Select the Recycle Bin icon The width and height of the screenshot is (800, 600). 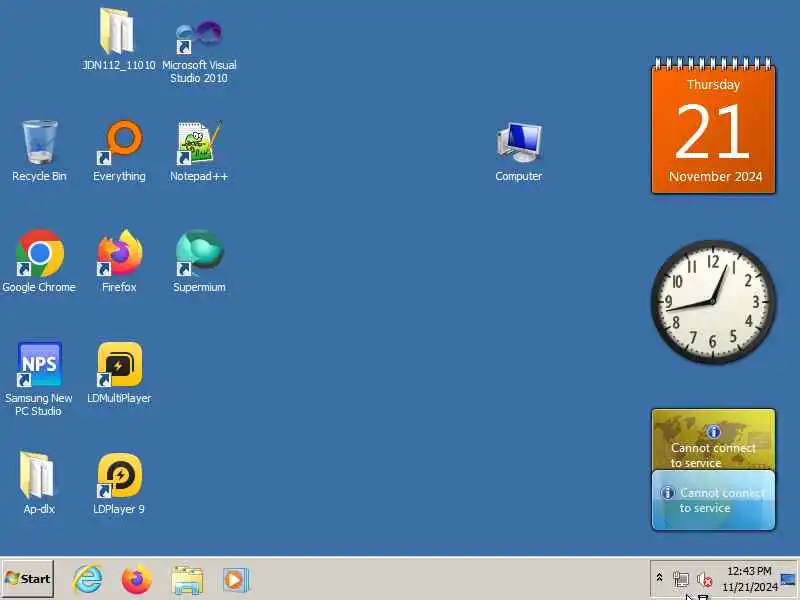(x=39, y=151)
